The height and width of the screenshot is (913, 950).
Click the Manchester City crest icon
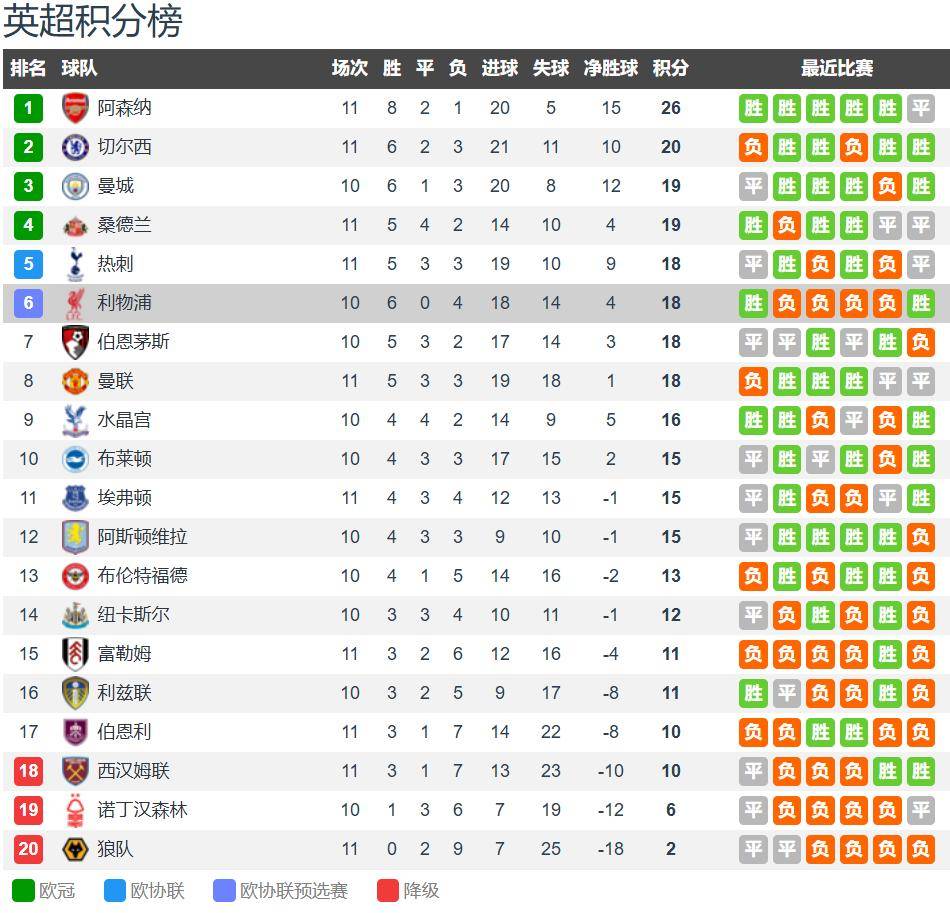(75, 186)
